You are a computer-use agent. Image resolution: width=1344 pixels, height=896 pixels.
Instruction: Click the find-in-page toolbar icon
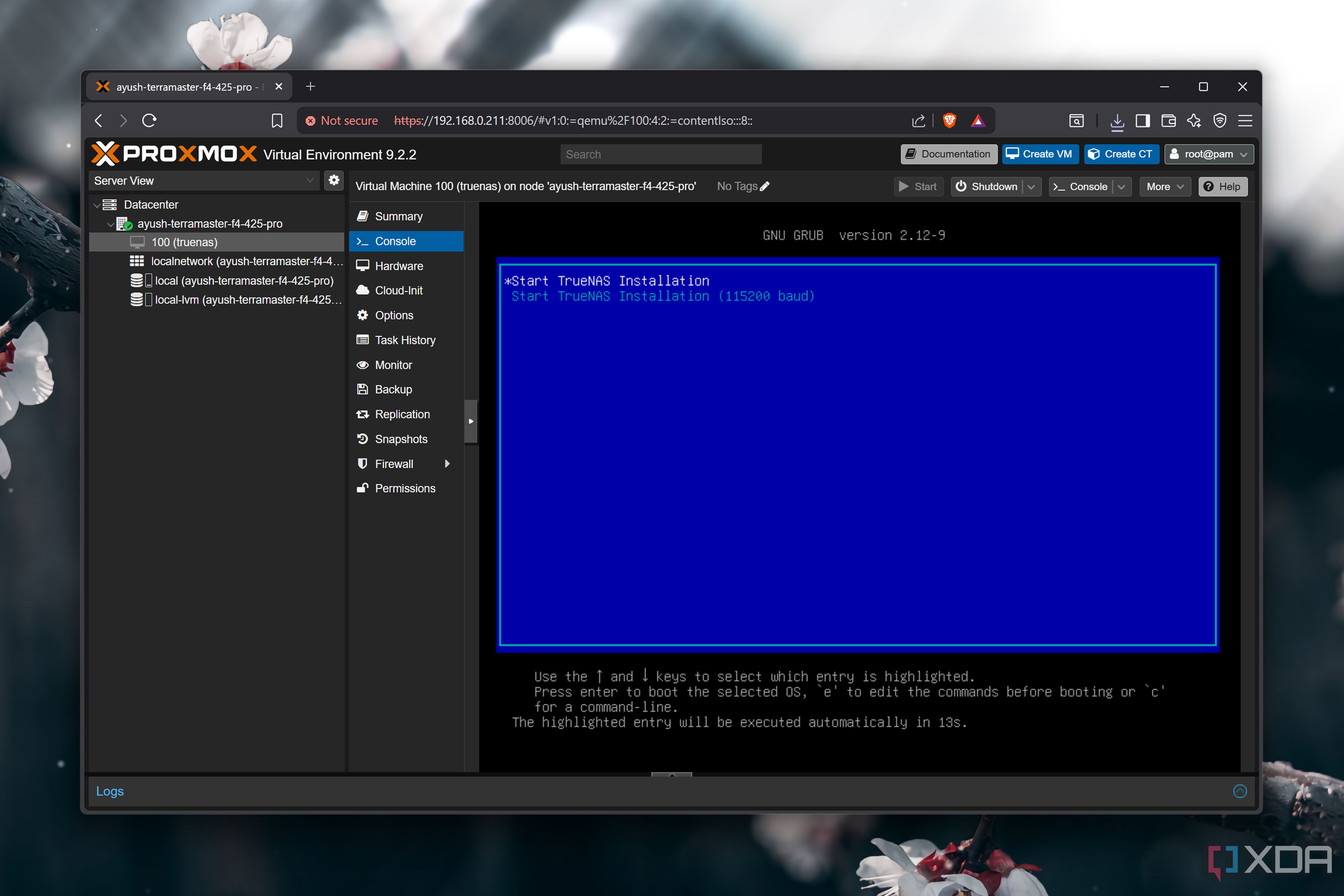[x=1076, y=121]
